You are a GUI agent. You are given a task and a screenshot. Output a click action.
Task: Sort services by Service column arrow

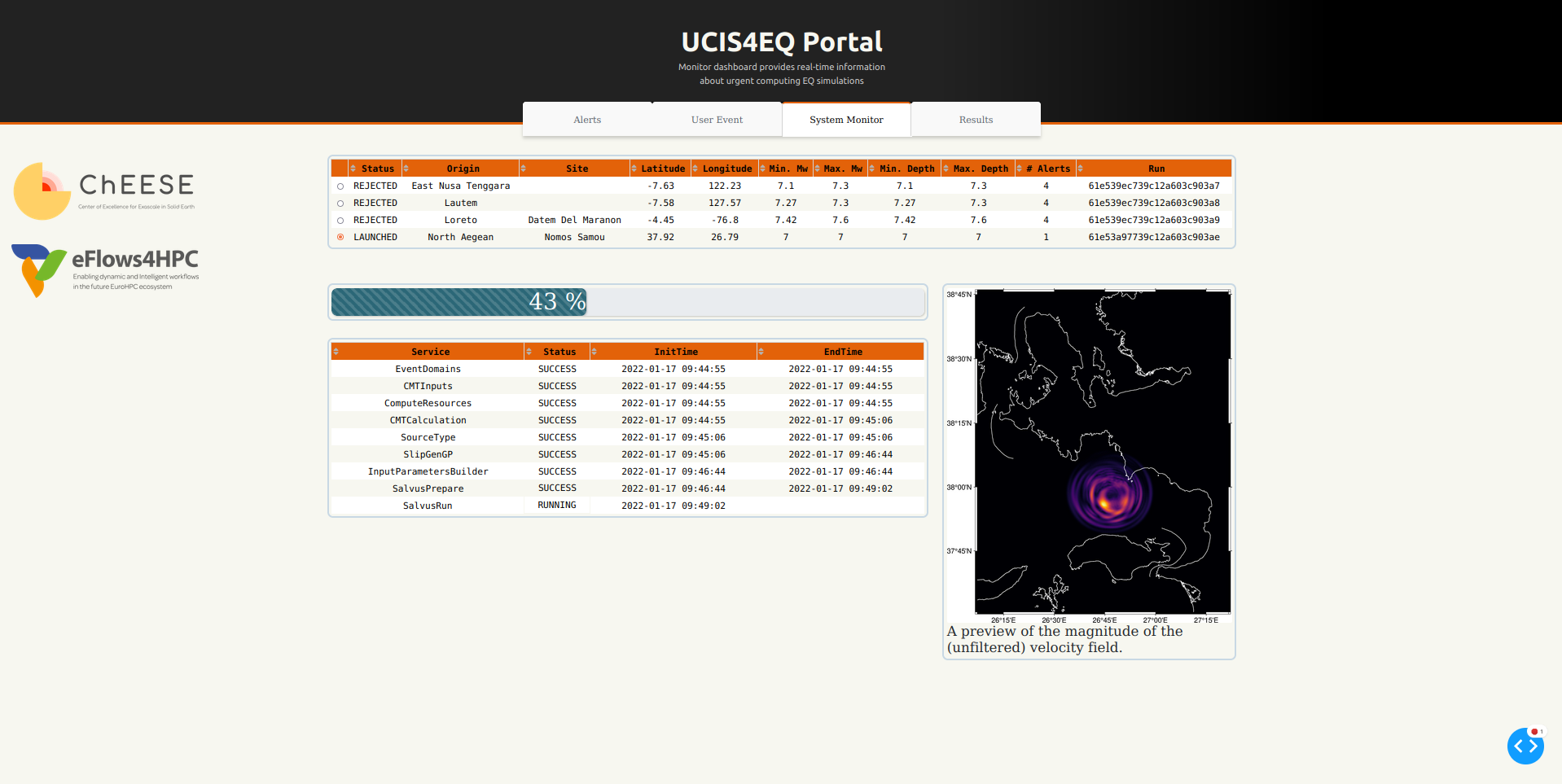pos(336,352)
